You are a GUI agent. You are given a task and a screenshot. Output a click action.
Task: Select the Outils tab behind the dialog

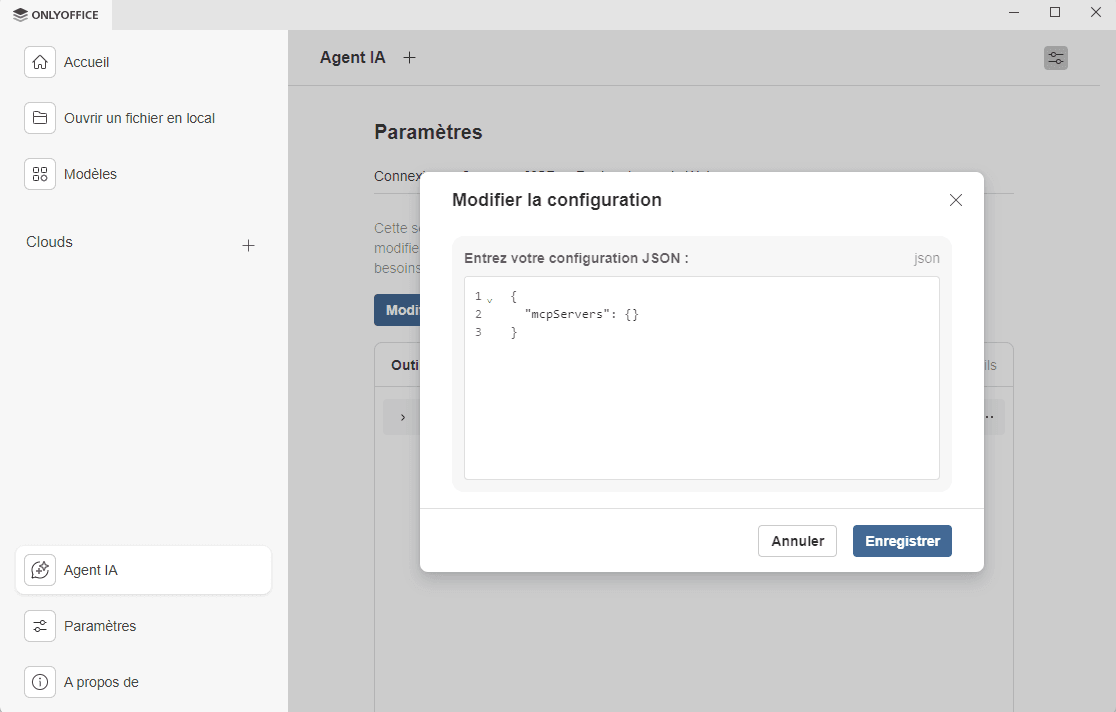pos(402,364)
